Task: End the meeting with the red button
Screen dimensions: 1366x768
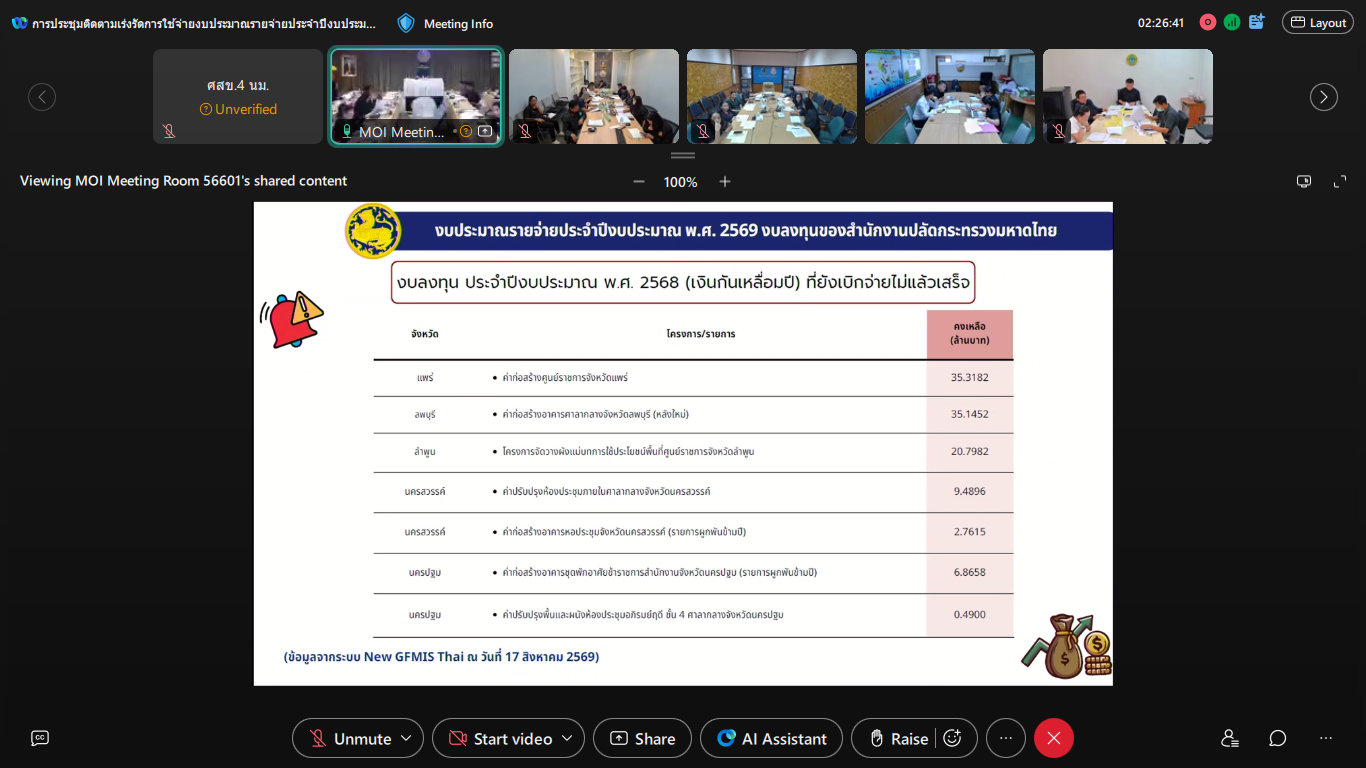Action: [x=1054, y=739]
